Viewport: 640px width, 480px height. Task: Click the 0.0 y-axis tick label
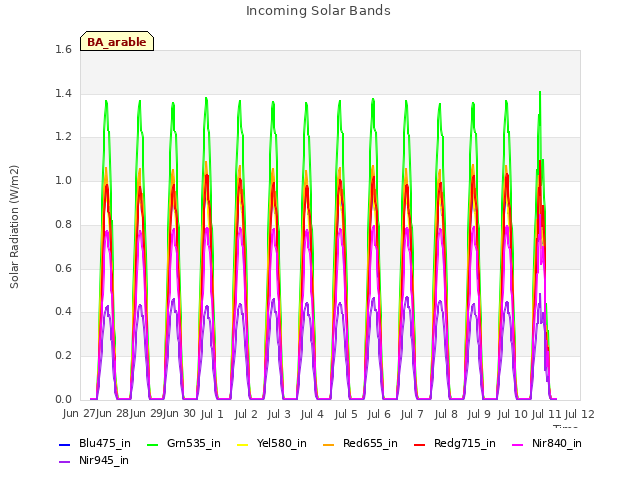pos(63,399)
